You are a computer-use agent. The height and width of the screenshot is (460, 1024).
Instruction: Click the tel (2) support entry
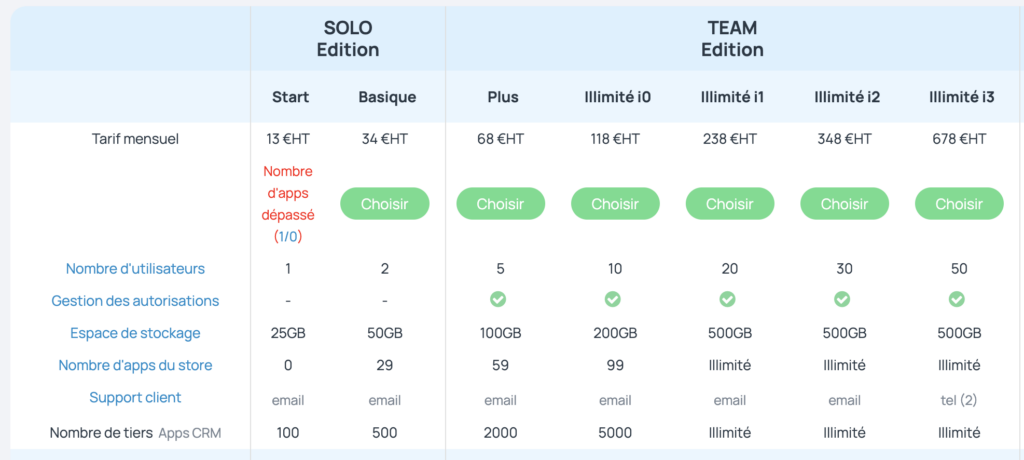click(x=959, y=401)
